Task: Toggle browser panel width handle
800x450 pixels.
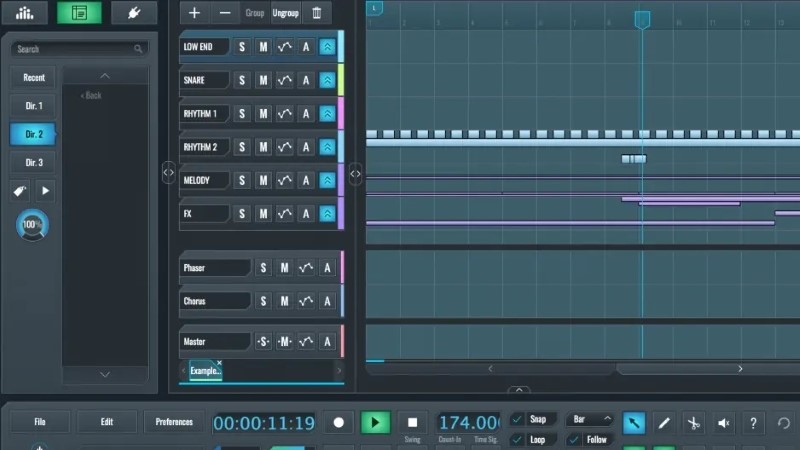Action: point(168,172)
